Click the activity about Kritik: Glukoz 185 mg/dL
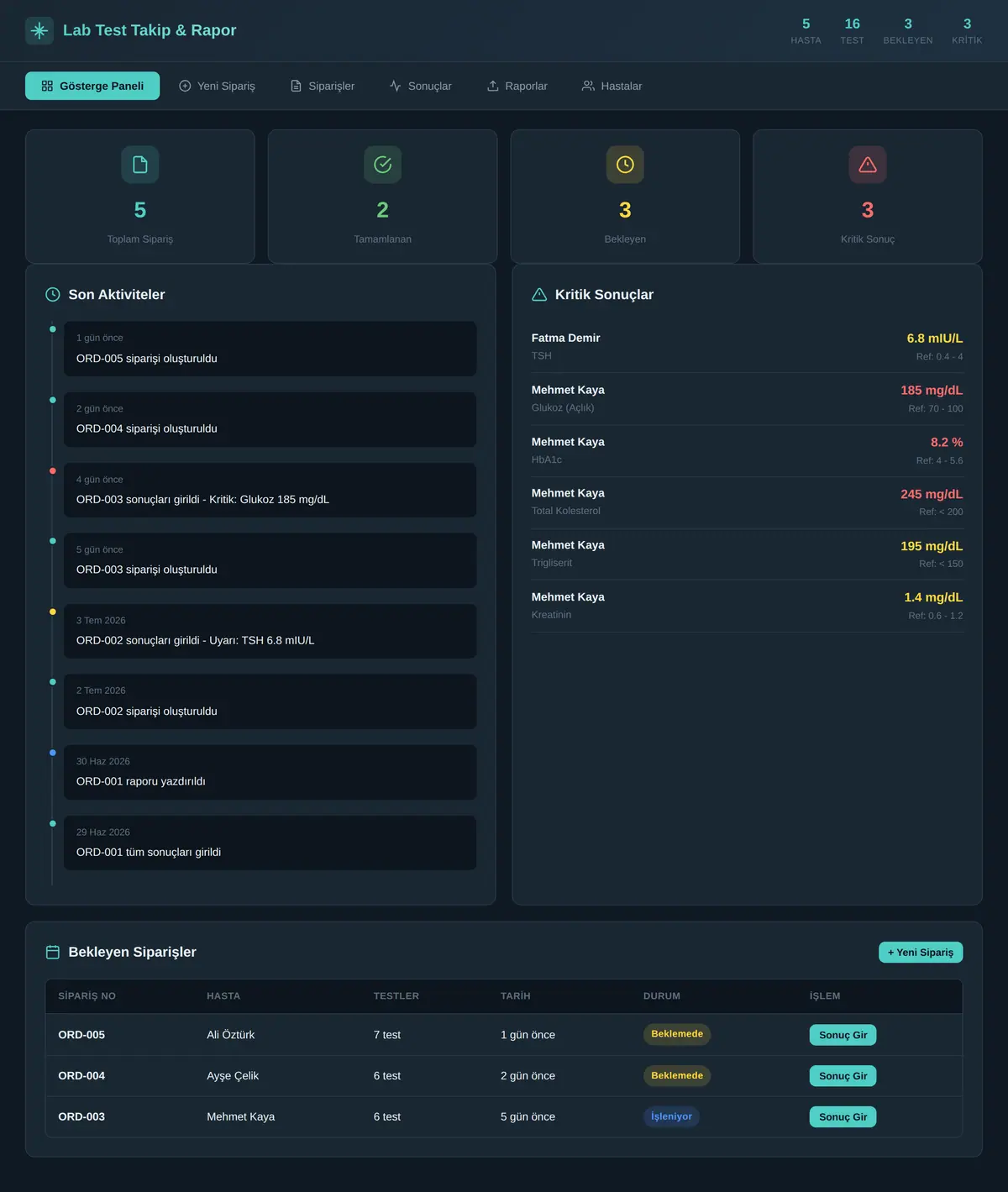This screenshot has width=1008, height=1192. click(270, 490)
